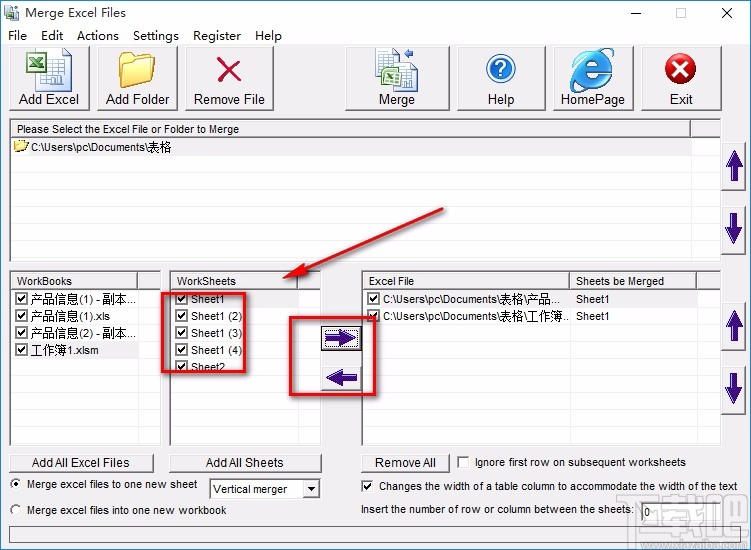751x550 pixels.
Task: Click the Sheets be Merged column header
Action: (x=633, y=281)
